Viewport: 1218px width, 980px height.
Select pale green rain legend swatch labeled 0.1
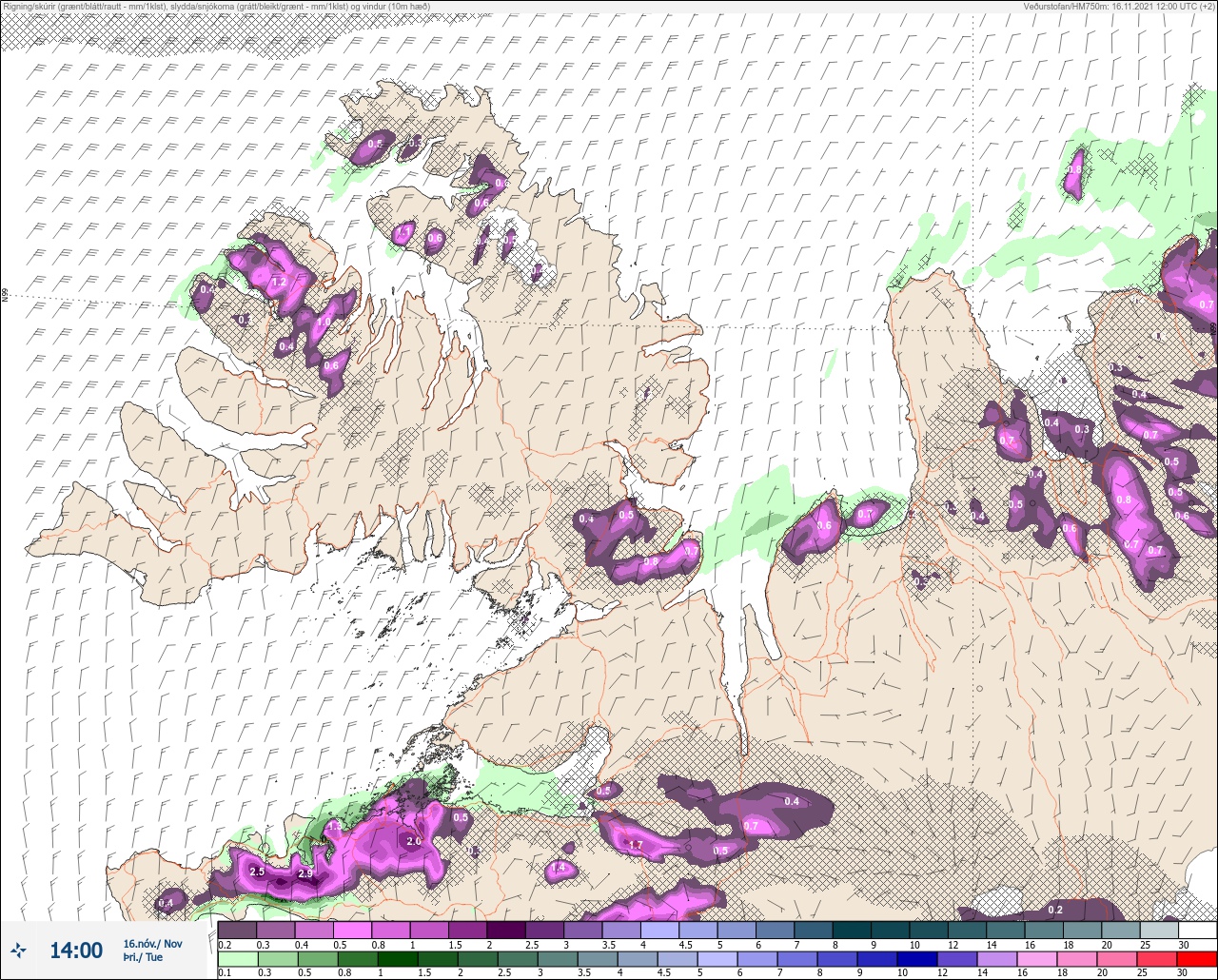click(237, 959)
